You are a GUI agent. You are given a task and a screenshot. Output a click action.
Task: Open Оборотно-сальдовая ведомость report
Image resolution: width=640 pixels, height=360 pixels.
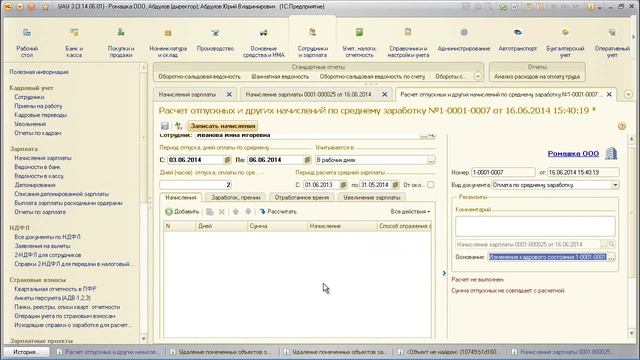tap(199, 76)
